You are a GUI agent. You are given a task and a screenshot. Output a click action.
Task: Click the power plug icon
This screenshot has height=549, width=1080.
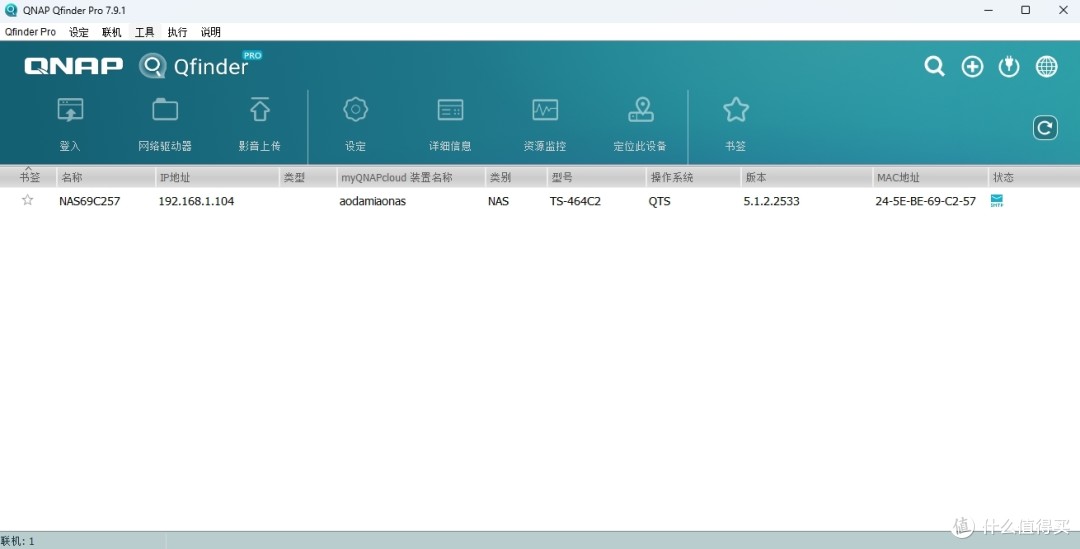point(1009,66)
